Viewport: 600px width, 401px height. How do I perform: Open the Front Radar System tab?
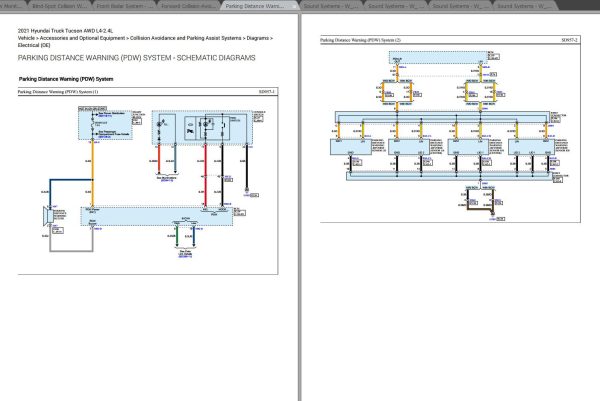124,6
